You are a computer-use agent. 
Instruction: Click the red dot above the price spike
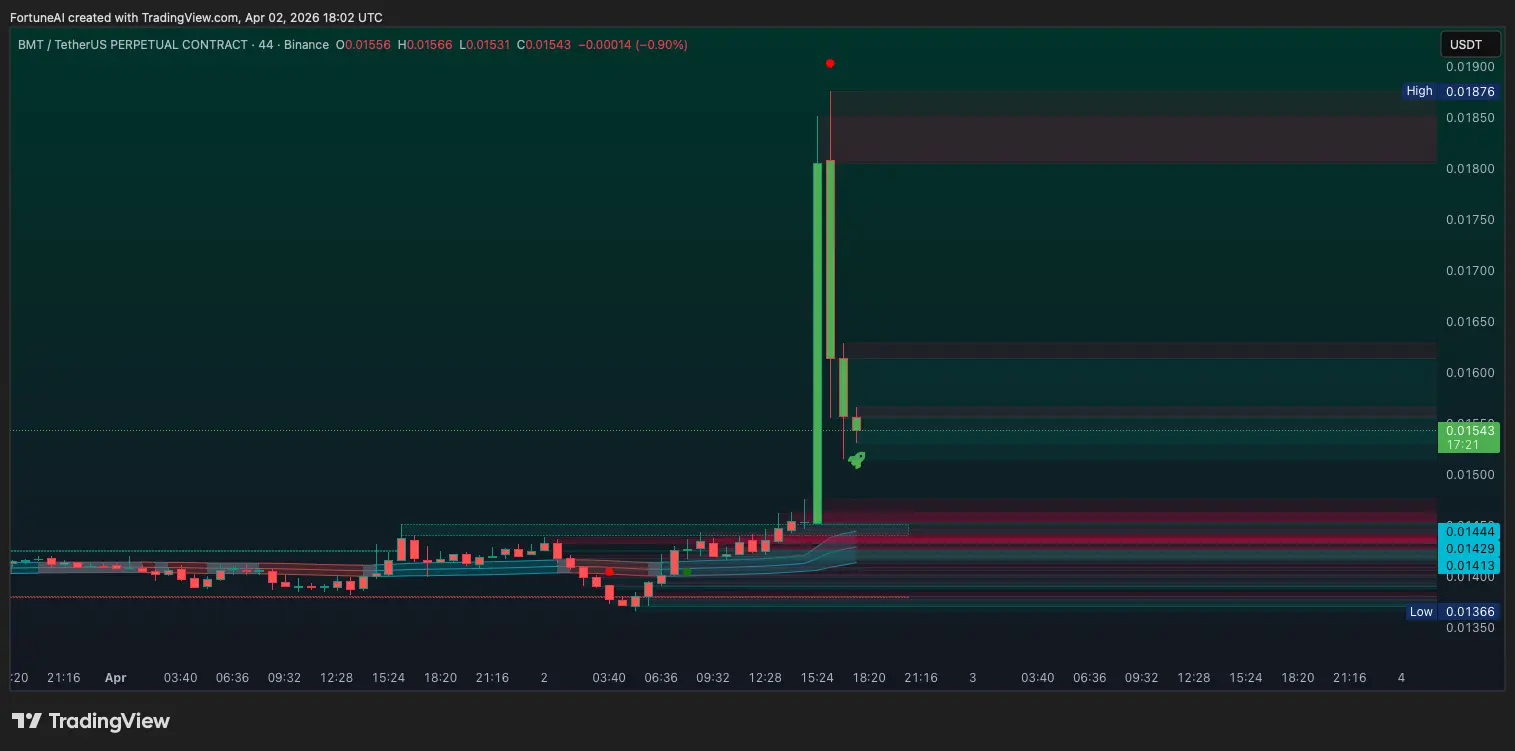pyautogui.click(x=830, y=63)
